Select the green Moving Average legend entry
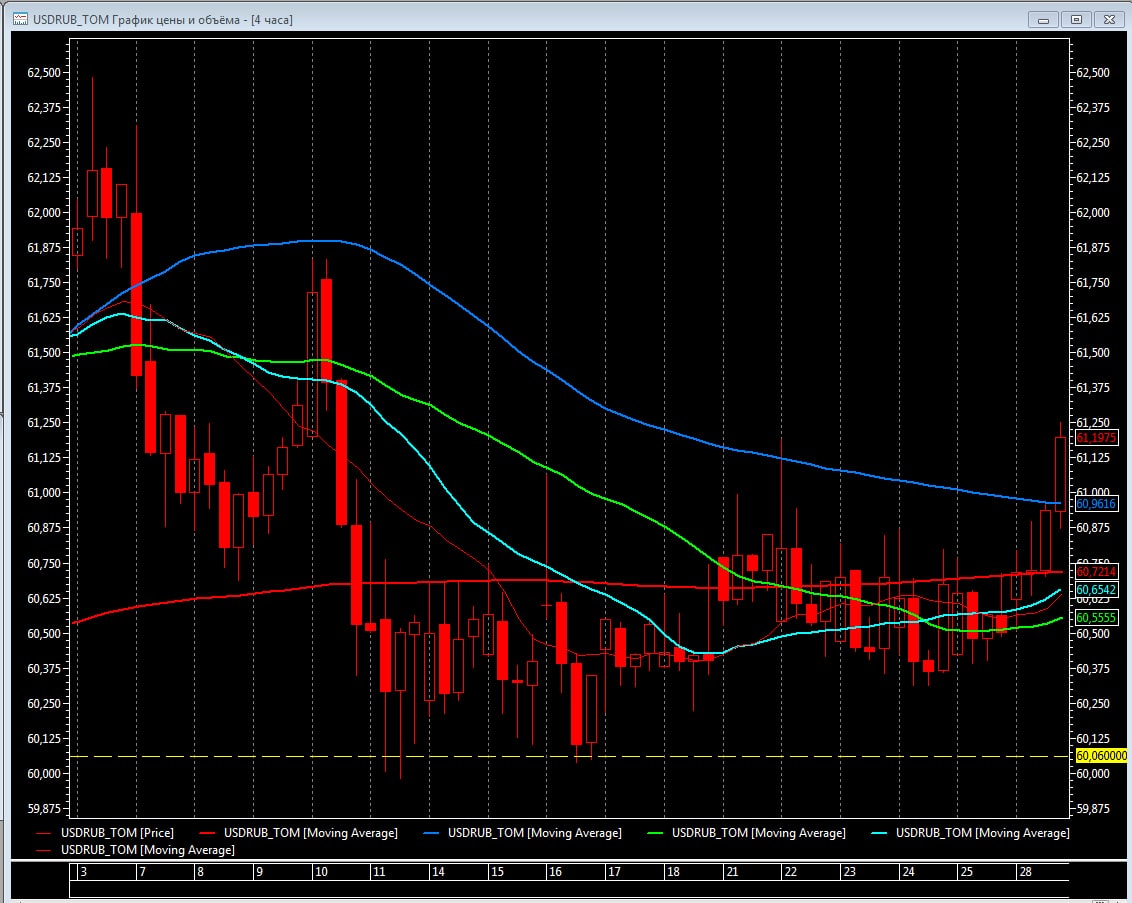 (x=758, y=832)
